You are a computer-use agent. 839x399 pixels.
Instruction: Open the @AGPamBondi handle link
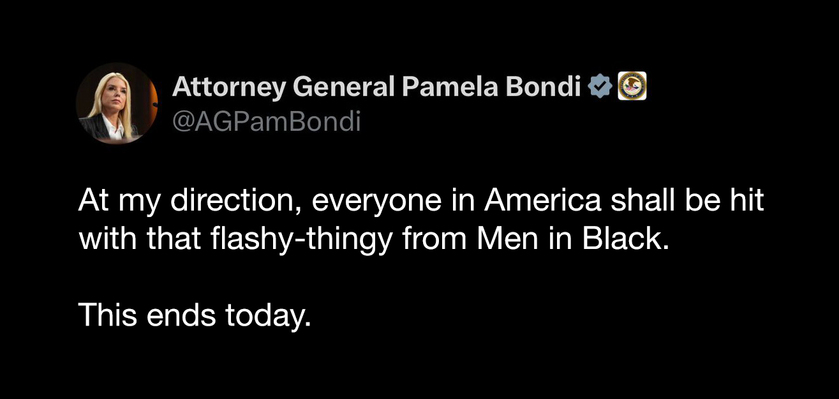point(266,122)
